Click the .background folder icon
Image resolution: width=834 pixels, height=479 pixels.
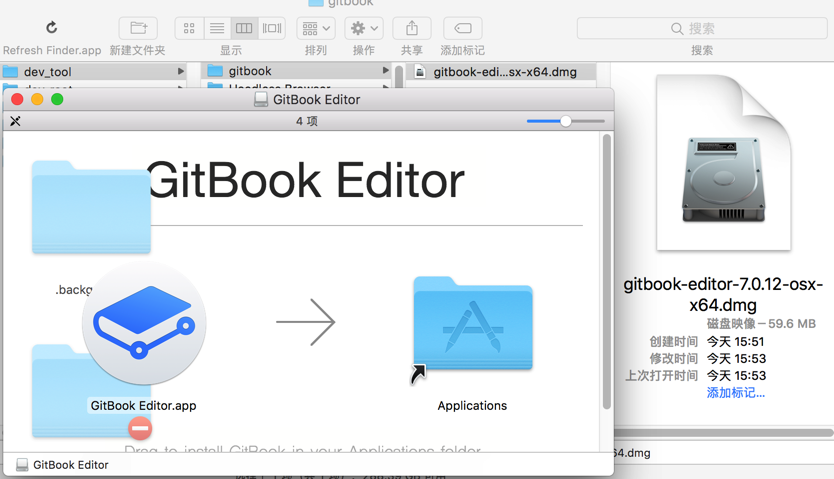(x=91, y=207)
